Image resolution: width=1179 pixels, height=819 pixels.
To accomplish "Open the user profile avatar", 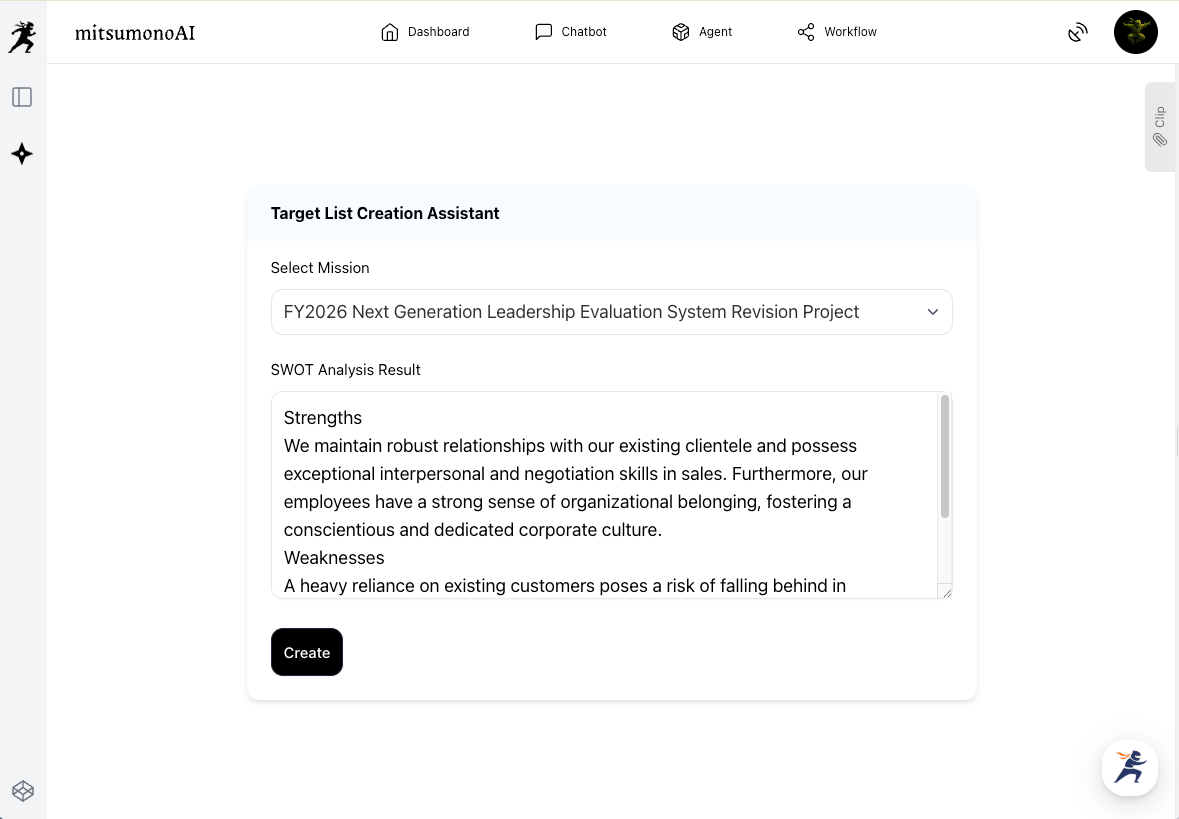I will [x=1135, y=32].
